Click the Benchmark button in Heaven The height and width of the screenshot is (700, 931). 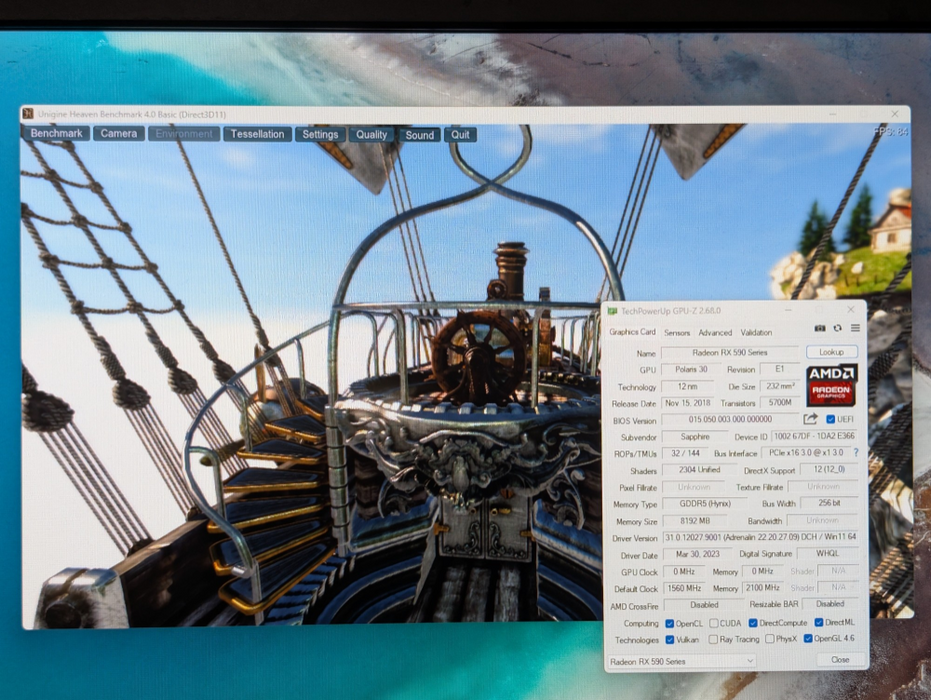click(x=56, y=133)
